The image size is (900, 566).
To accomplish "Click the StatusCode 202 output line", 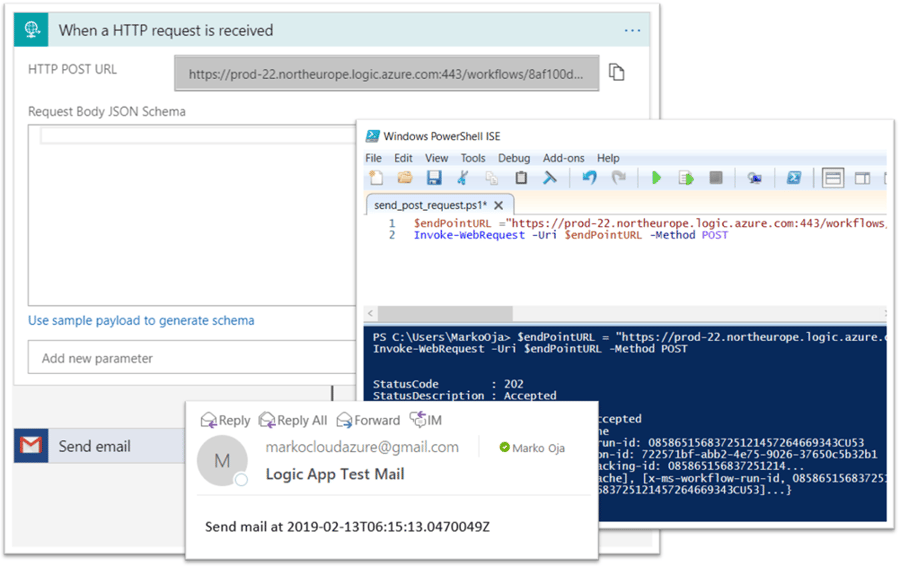I will pyautogui.click(x=448, y=383).
